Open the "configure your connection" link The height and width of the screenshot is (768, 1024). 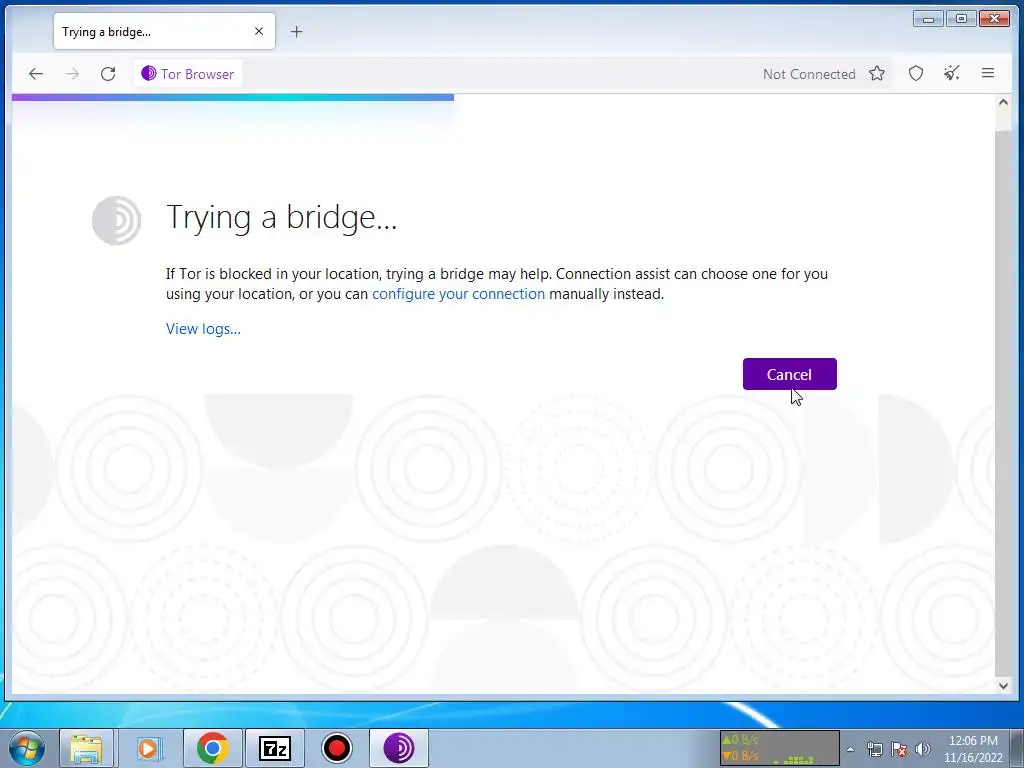pos(458,294)
